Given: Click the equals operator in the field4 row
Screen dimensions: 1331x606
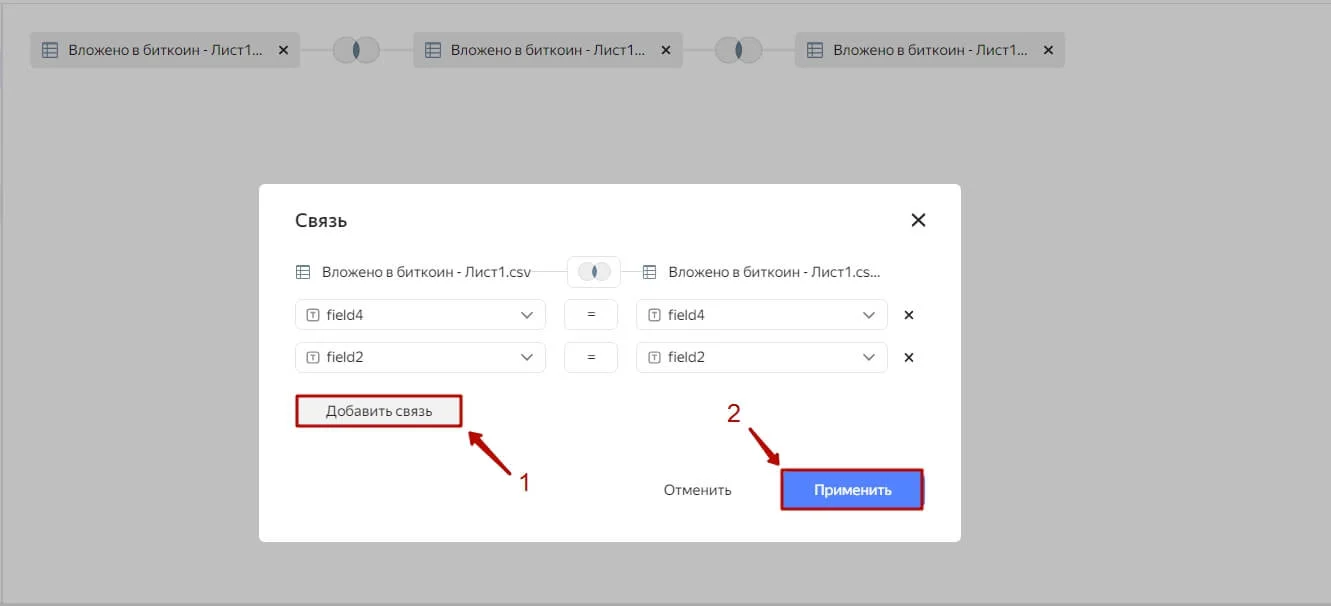Looking at the screenshot, I should pos(591,315).
